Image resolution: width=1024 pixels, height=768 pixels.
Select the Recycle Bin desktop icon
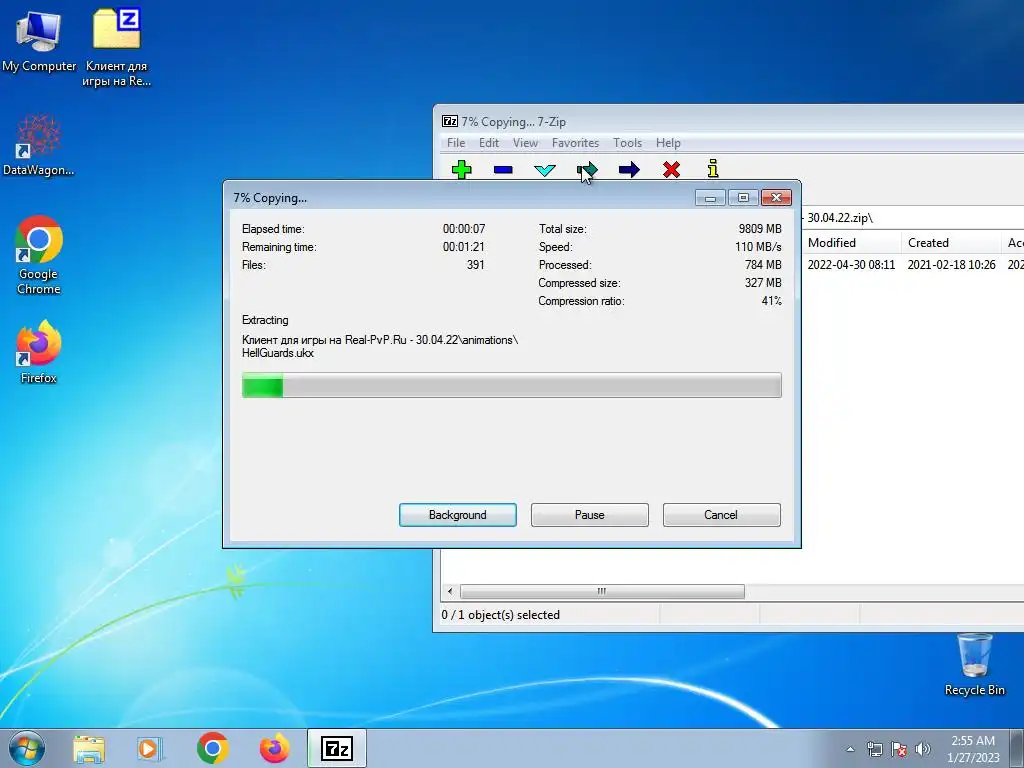click(975, 665)
